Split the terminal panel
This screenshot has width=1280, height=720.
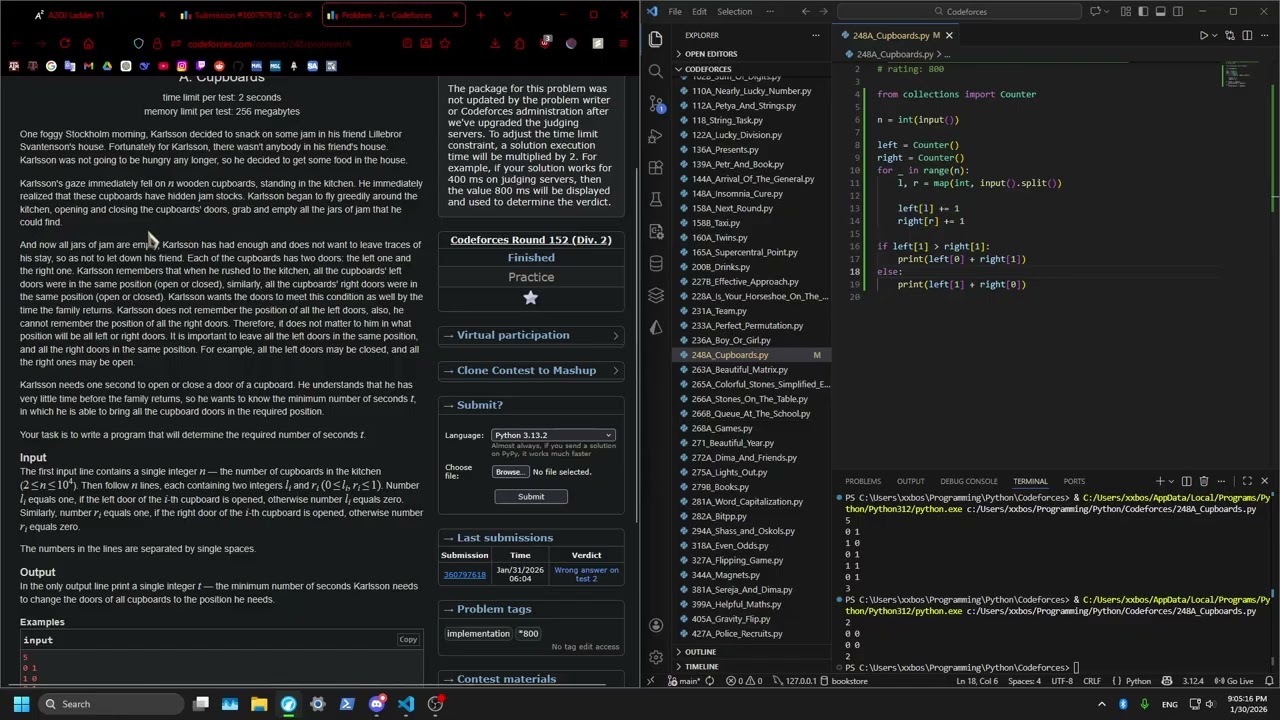tap(1187, 481)
